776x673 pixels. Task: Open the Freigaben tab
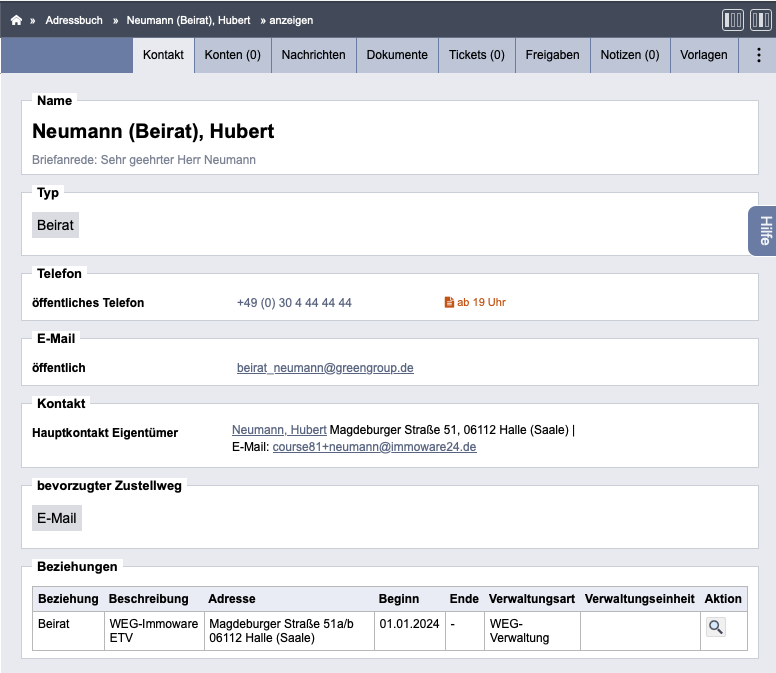pos(552,55)
